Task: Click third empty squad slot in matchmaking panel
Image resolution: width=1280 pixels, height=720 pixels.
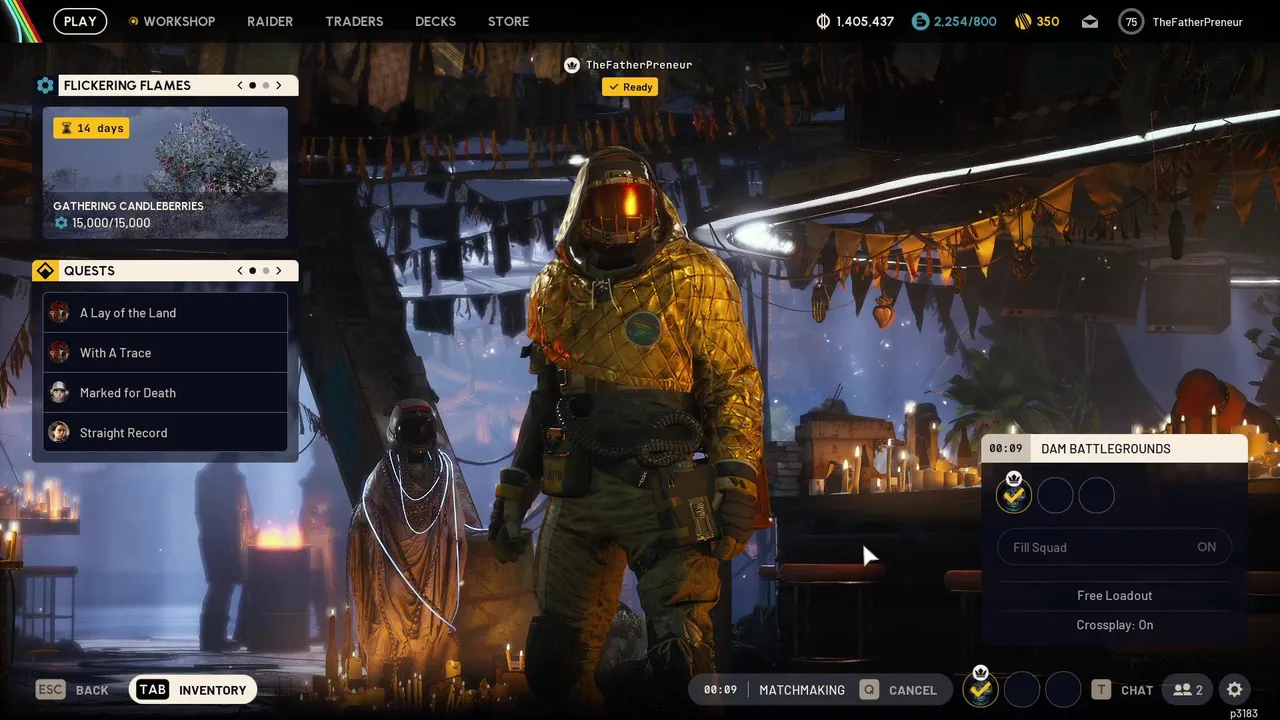Action: [1097, 495]
